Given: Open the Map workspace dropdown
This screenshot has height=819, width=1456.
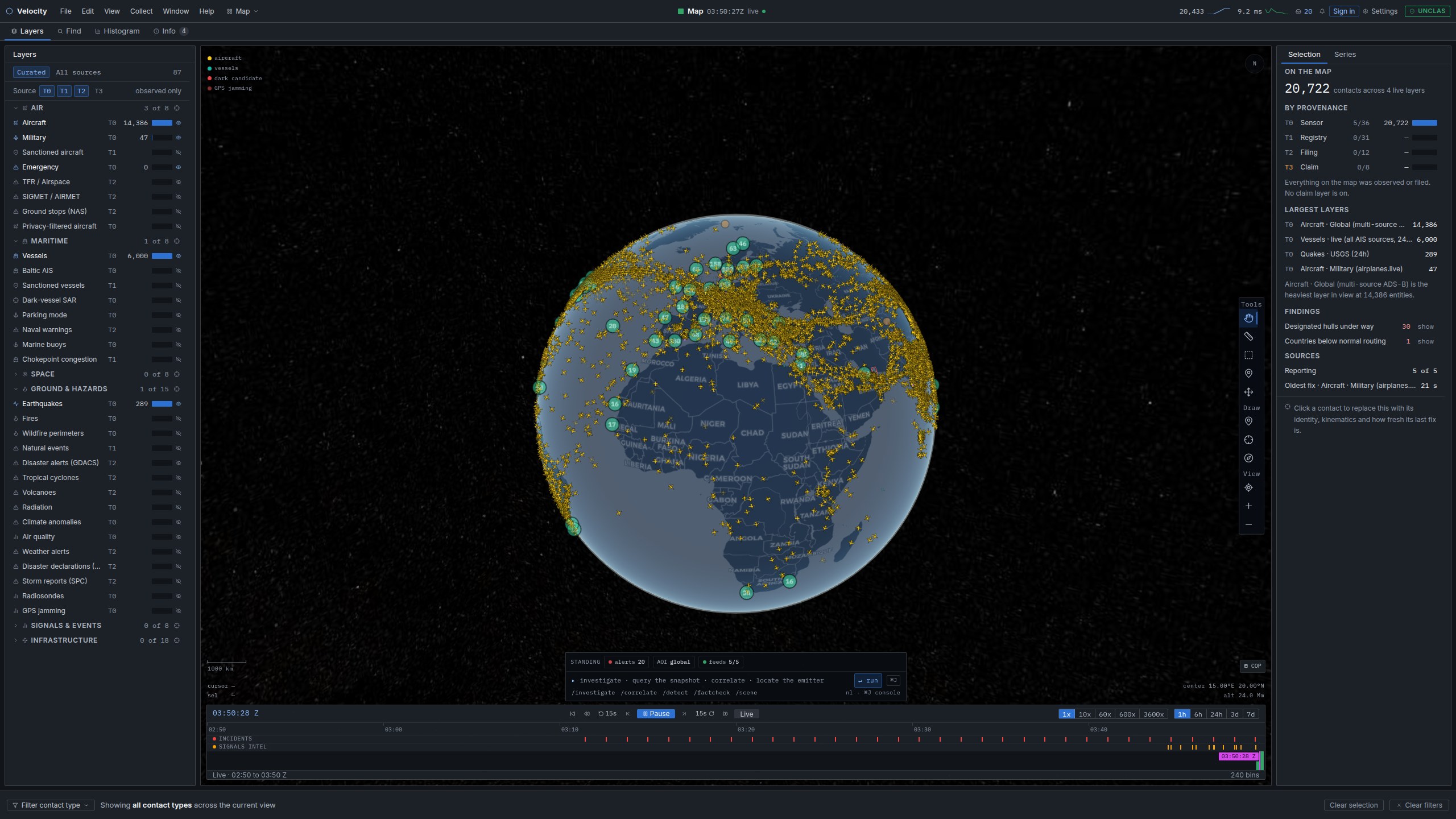Looking at the screenshot, I should coord(242,11).
